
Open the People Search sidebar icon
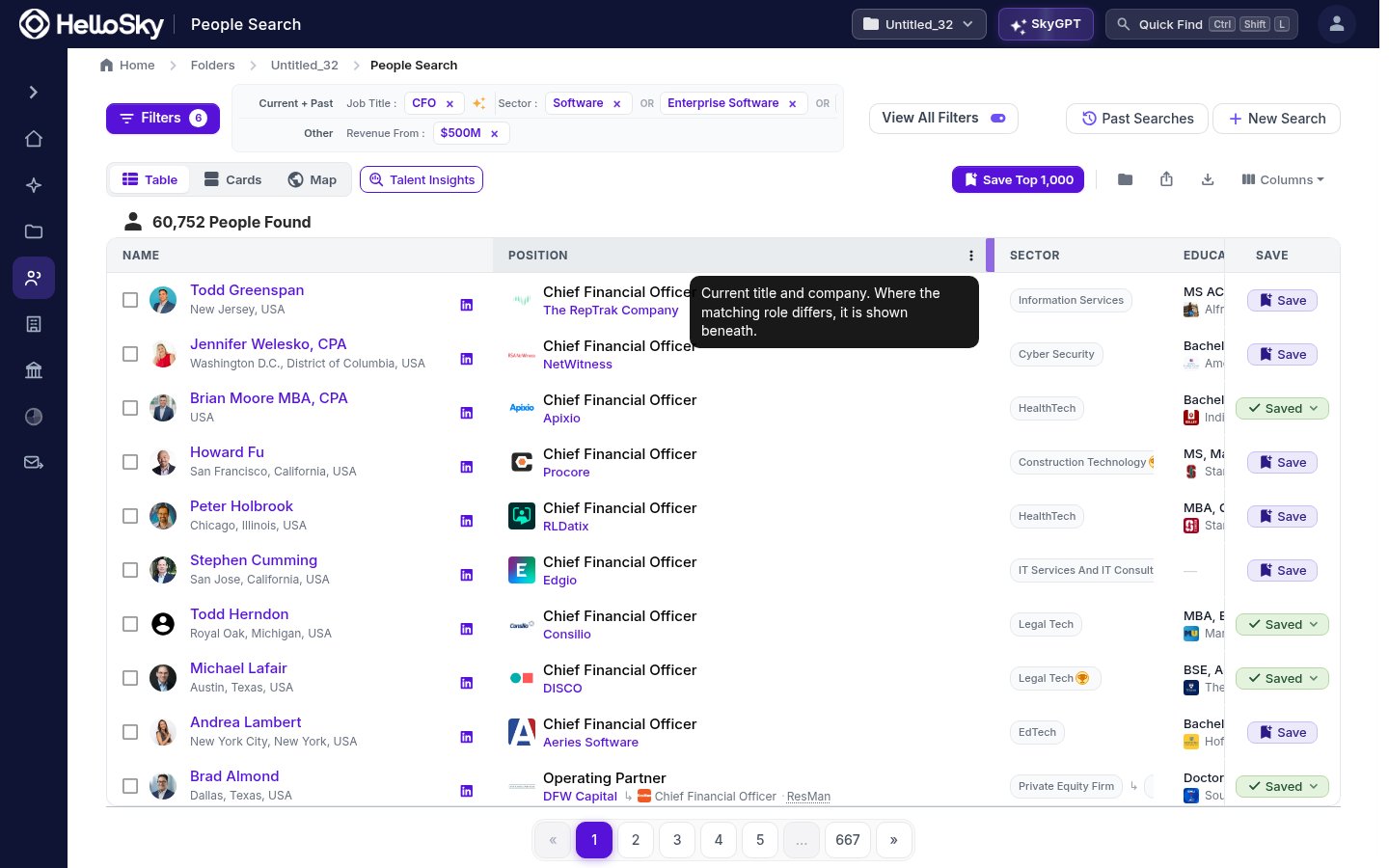tap(34, 278)
